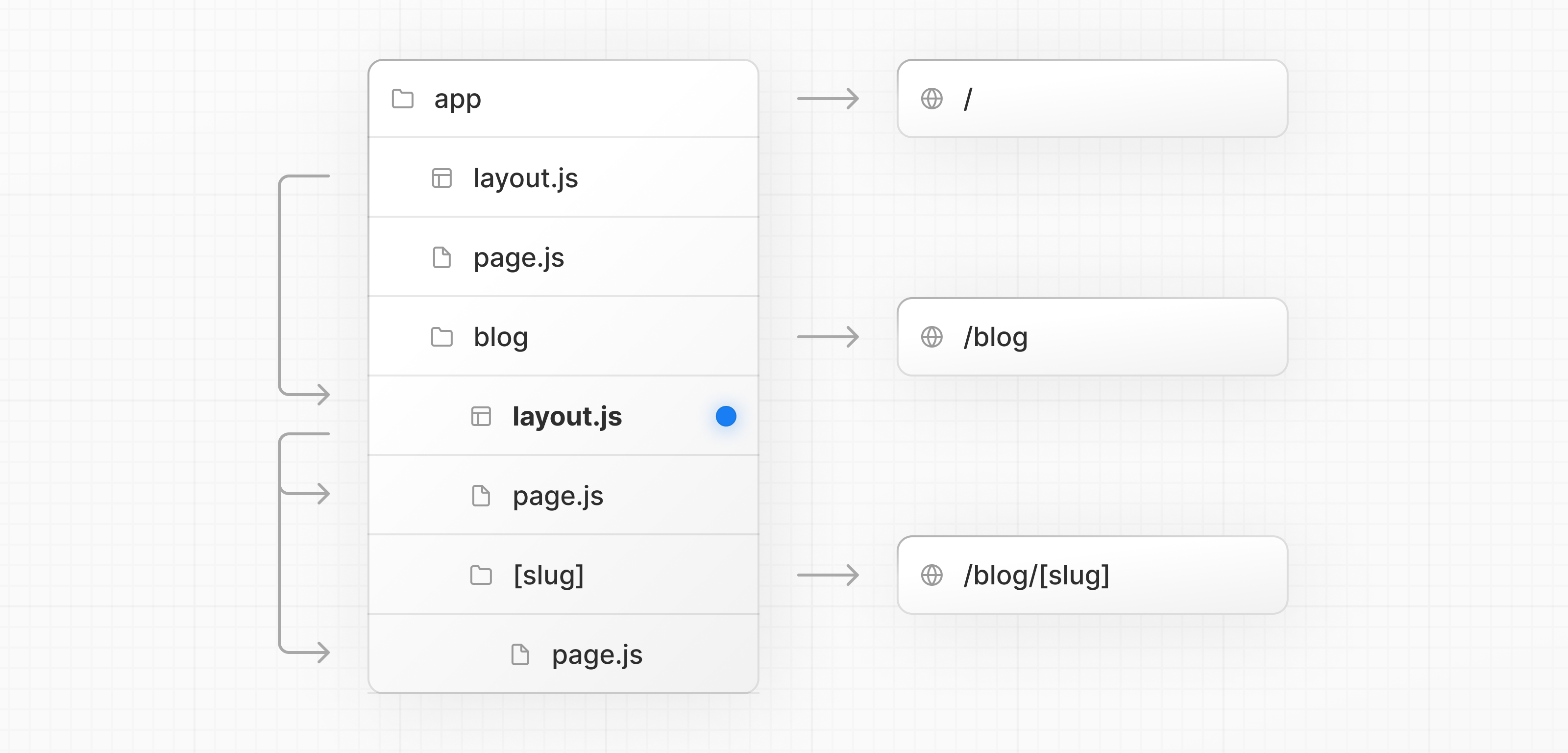1568x753 pixels.
Task: Click the /blog/[slug] route text
Action: [x=1036, y=575]
